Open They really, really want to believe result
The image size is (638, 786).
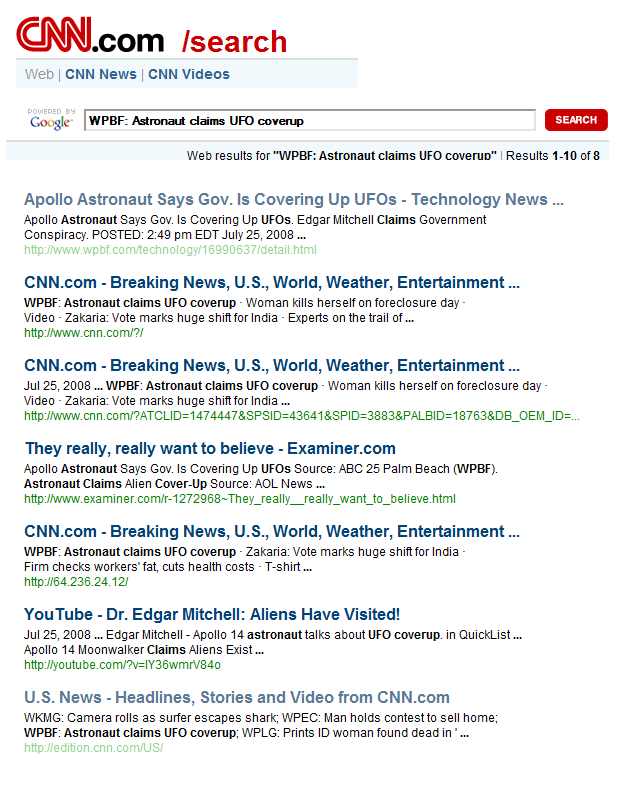[x=210, y=448]
